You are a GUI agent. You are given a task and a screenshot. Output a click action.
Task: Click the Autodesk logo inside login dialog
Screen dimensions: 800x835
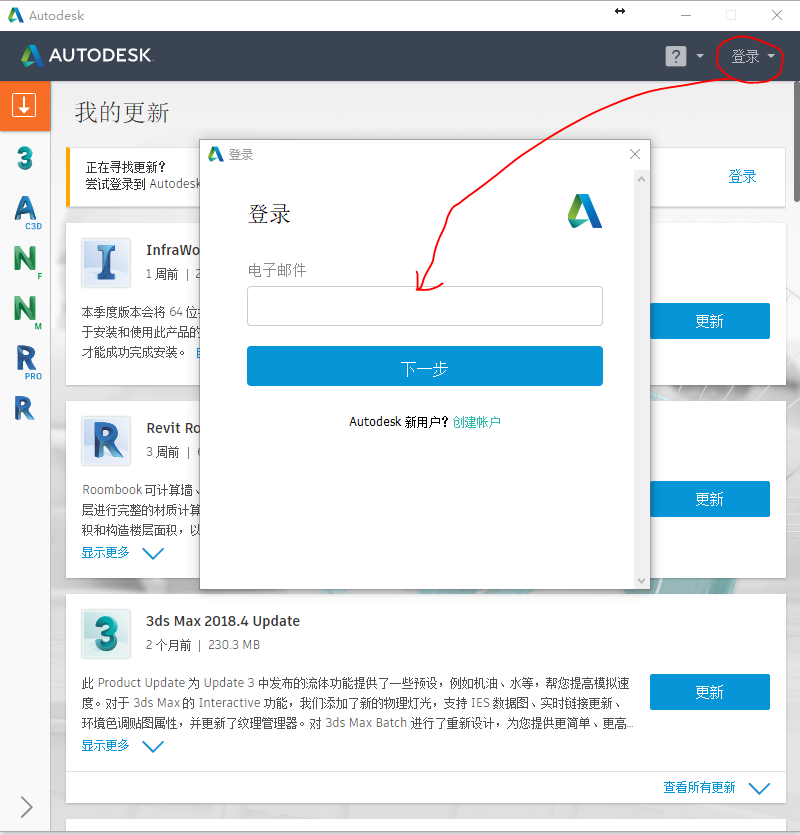[x=585, y=211]
